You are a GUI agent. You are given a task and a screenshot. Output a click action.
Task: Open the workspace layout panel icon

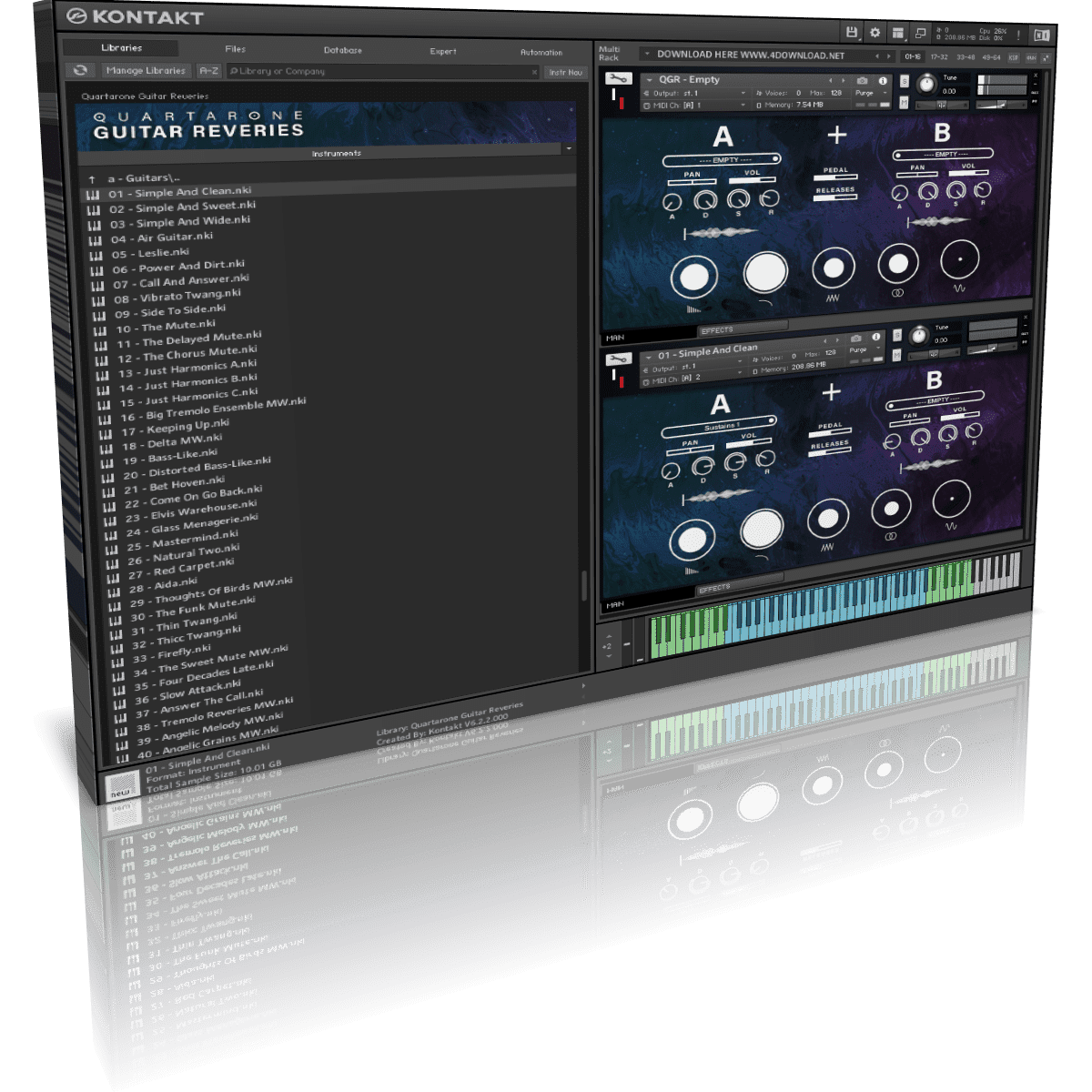pyautogui.click(x=898, y=34)
